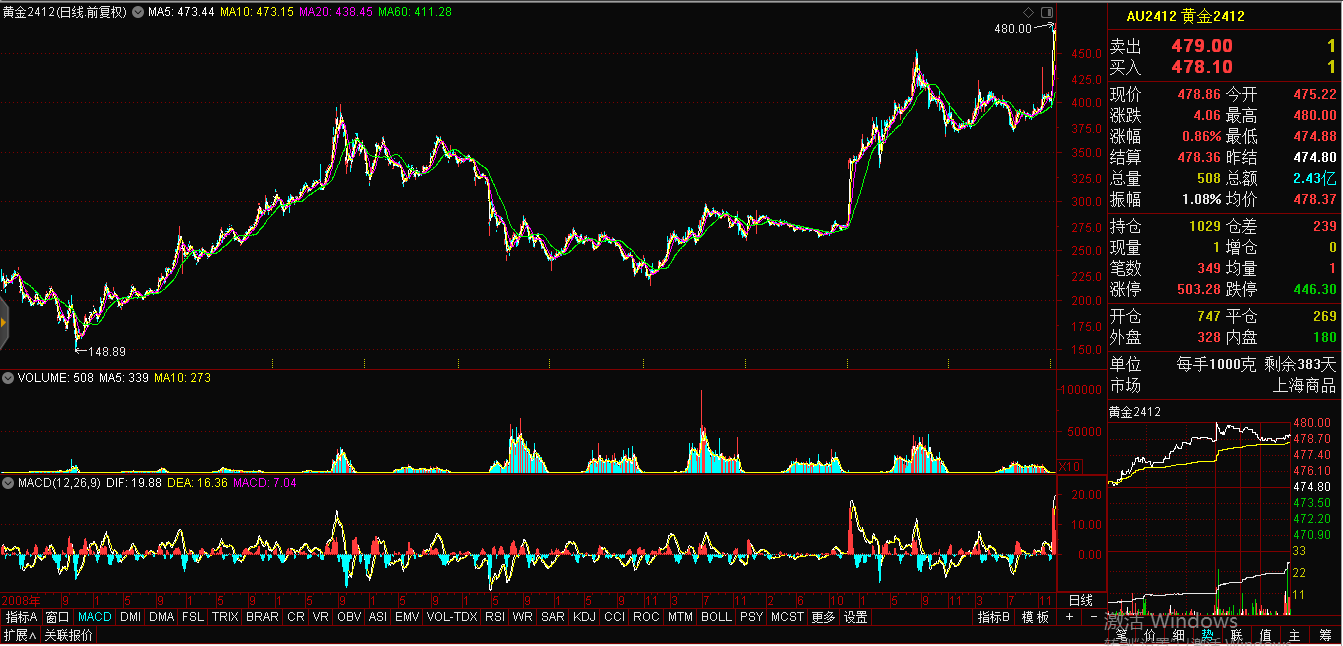Screen dimensions: 1343x646
Task: Click the 扩展 expand tab
Action: 19,635
